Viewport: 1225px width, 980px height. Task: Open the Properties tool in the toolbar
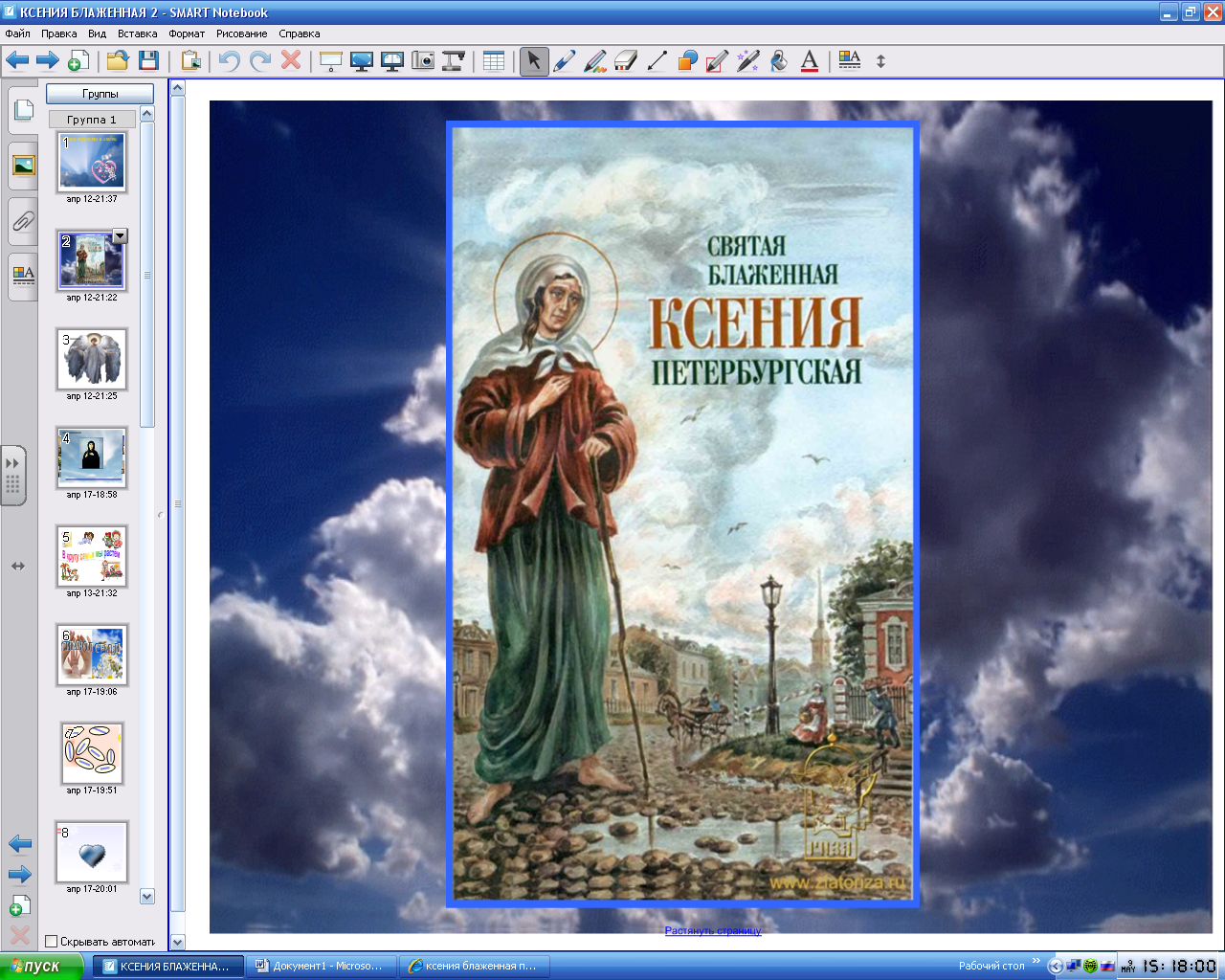pos(850,60)
